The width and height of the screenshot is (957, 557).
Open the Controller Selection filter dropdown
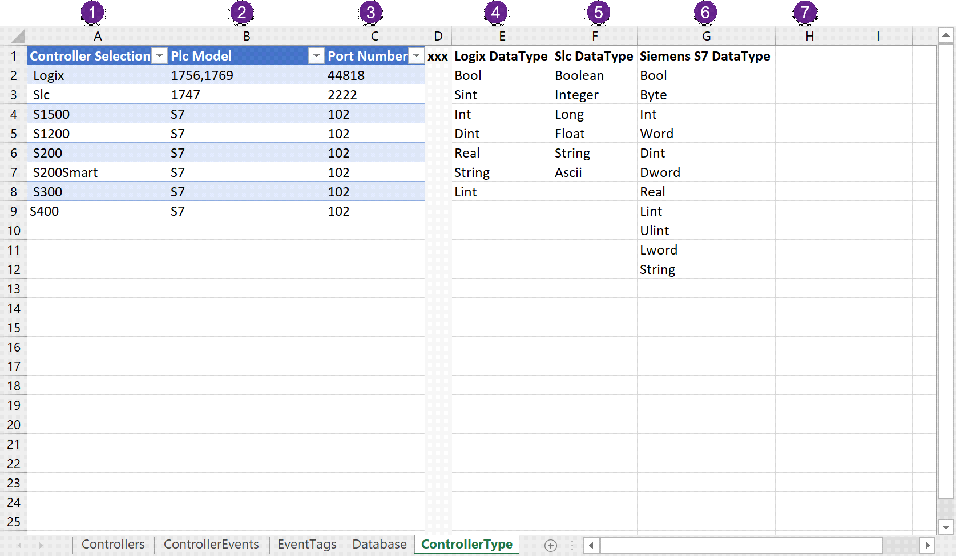tap(159, 56)
